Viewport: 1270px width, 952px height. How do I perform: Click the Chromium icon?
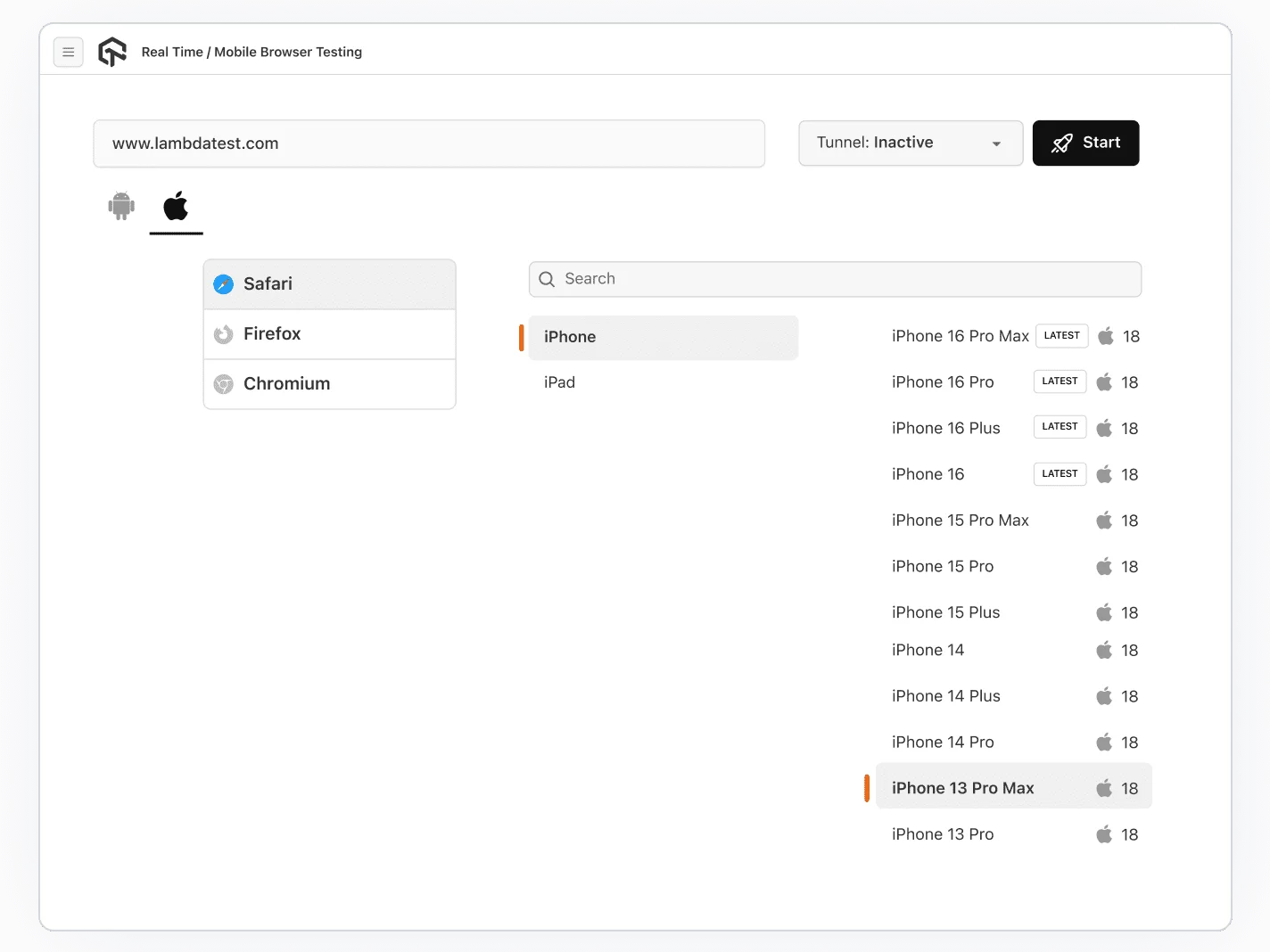[224, 384]
